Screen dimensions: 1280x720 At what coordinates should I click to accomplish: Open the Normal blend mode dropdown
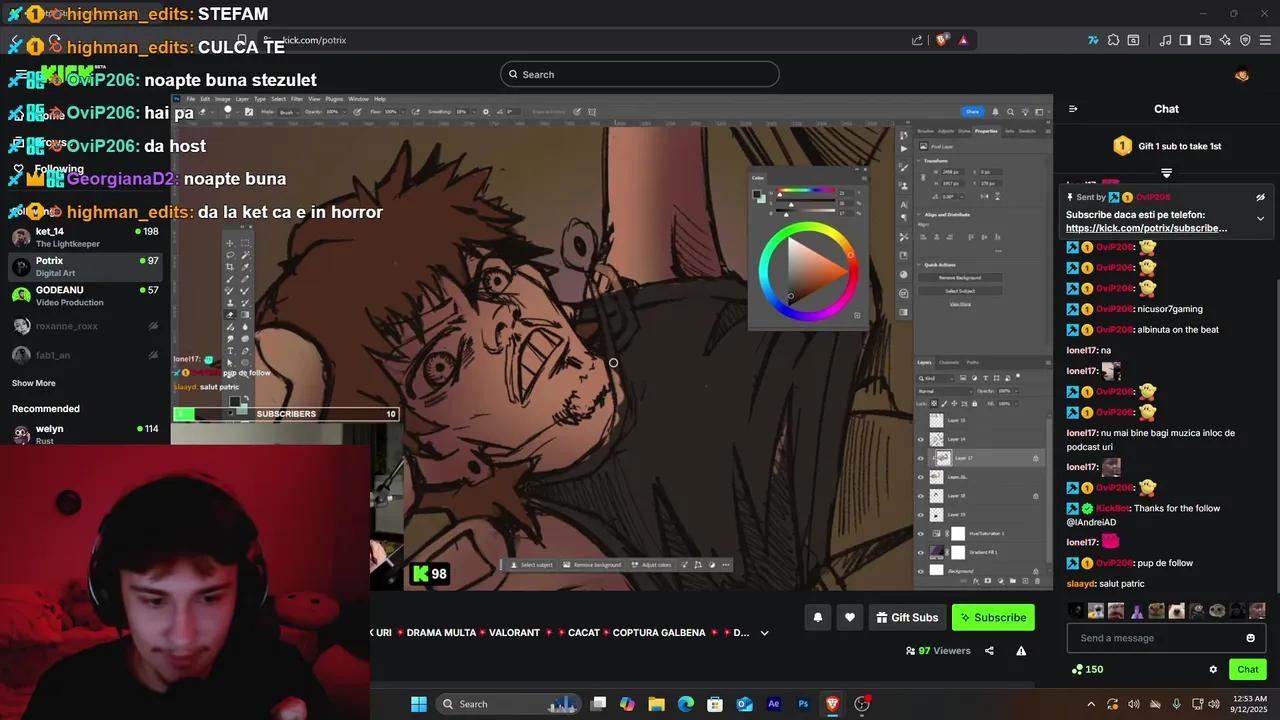click(945, 391)
